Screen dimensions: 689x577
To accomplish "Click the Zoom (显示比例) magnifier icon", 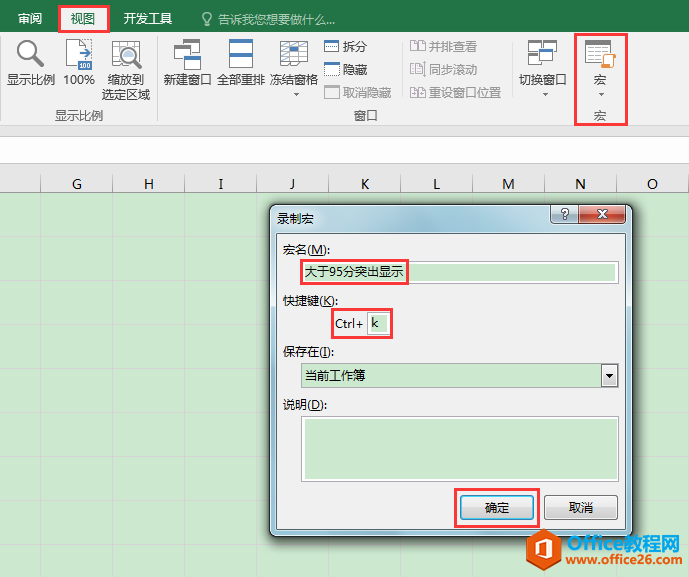I will pos(30,53).
